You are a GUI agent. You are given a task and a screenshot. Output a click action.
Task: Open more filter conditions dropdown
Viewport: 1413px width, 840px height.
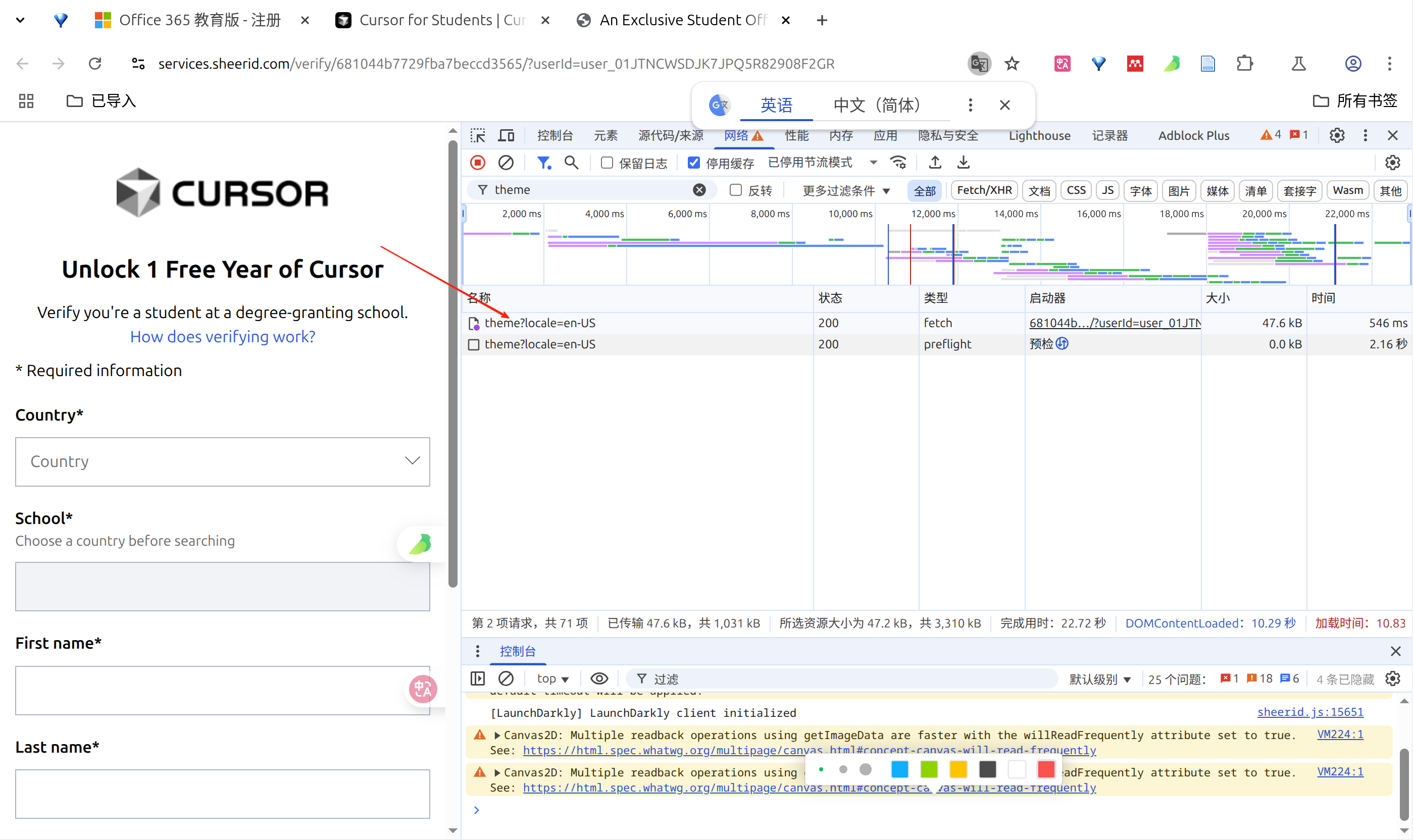point(846,191)
